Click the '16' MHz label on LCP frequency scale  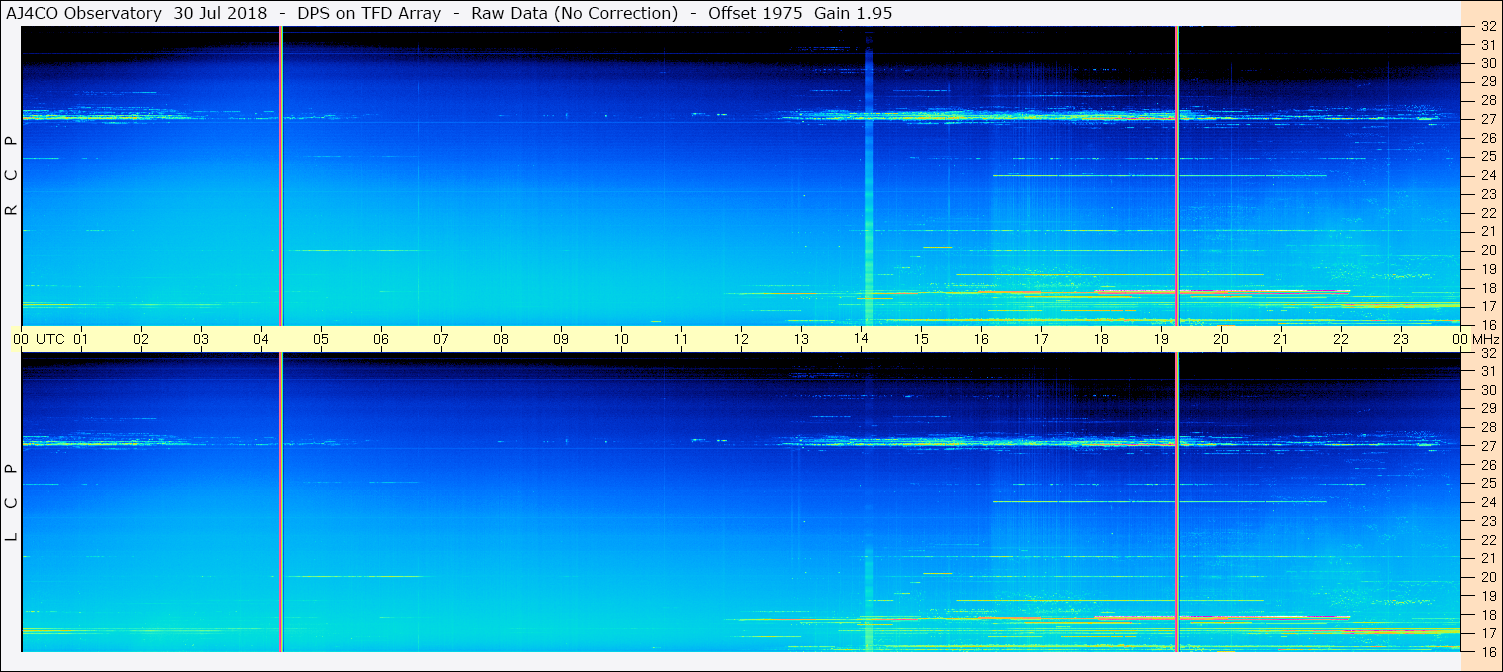[x=1488, y=651]
